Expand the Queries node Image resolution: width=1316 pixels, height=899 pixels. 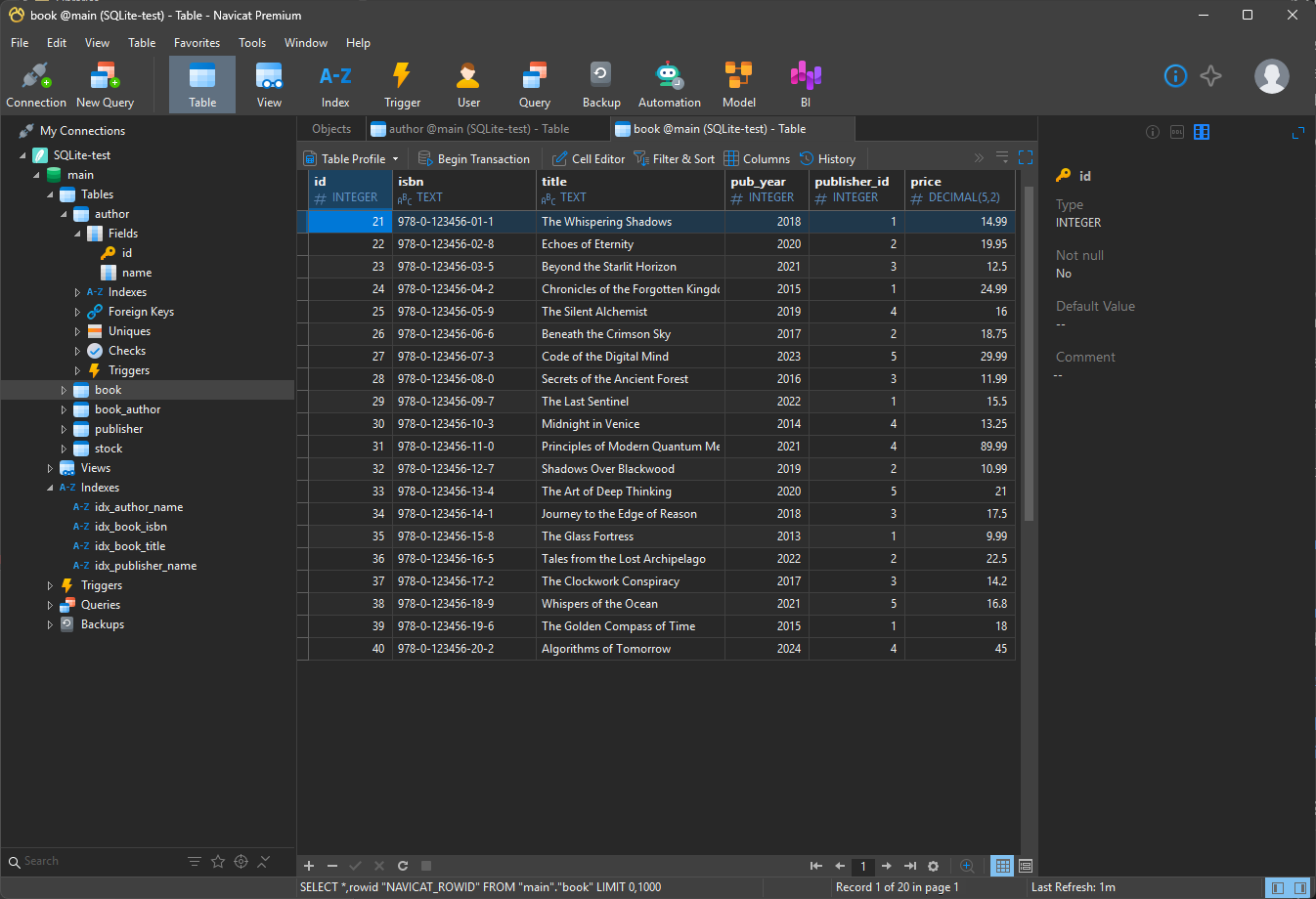[x=50, y=605]
